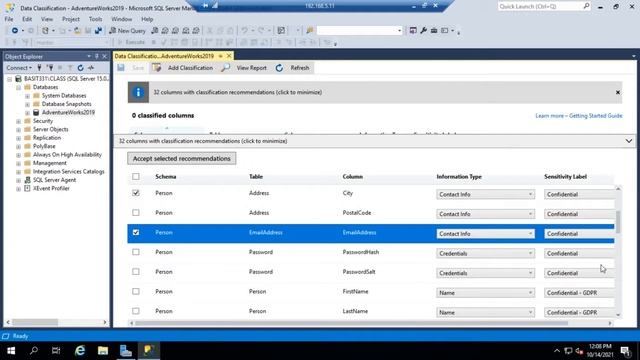Open Information Type dropdown for FirstName
This screenshot has height=360, width=640.
click(485, 293)
